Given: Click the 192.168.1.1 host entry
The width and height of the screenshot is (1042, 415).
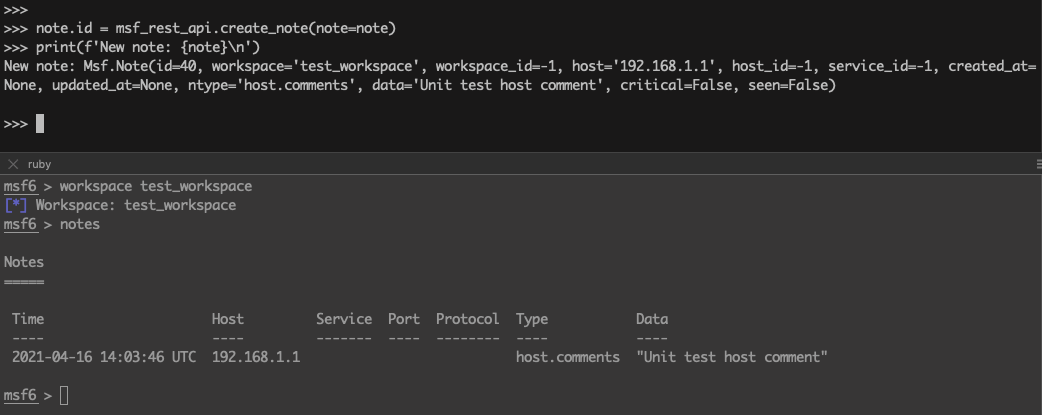Looking at the screenshot, I should [x=256, y=357].
